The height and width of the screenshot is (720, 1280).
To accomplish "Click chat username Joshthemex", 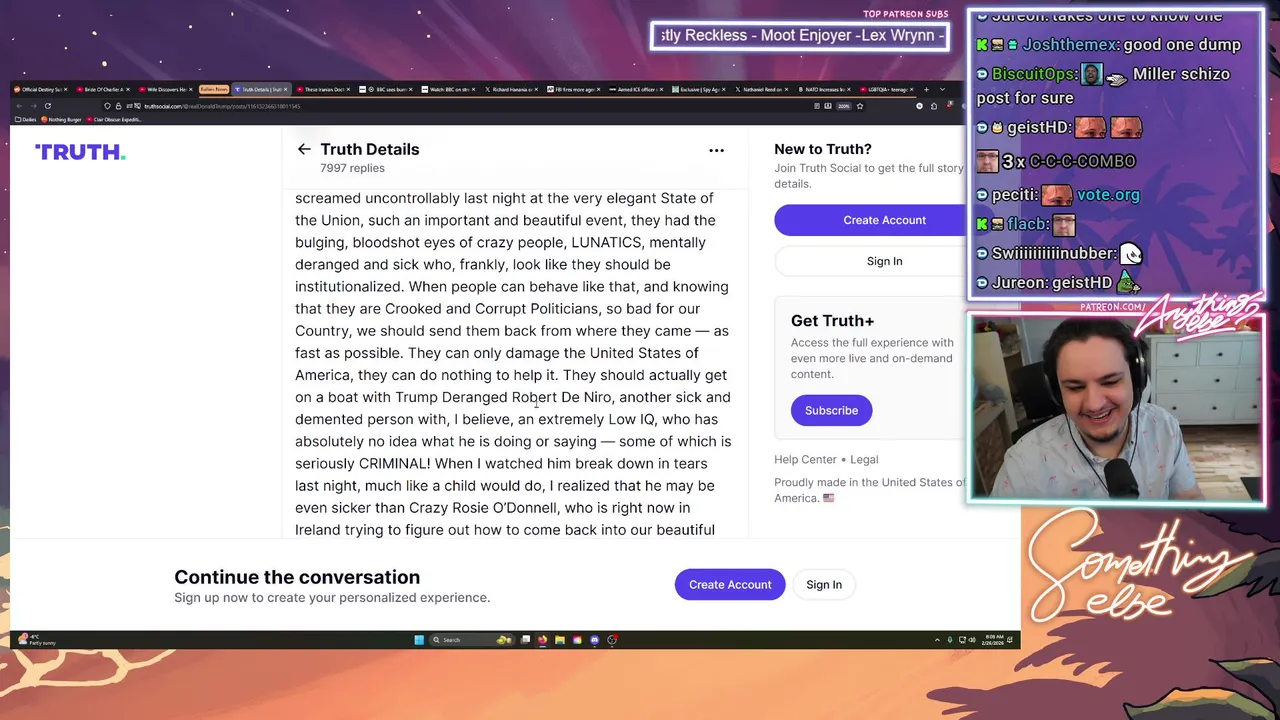I will [x=1069, y=45].
